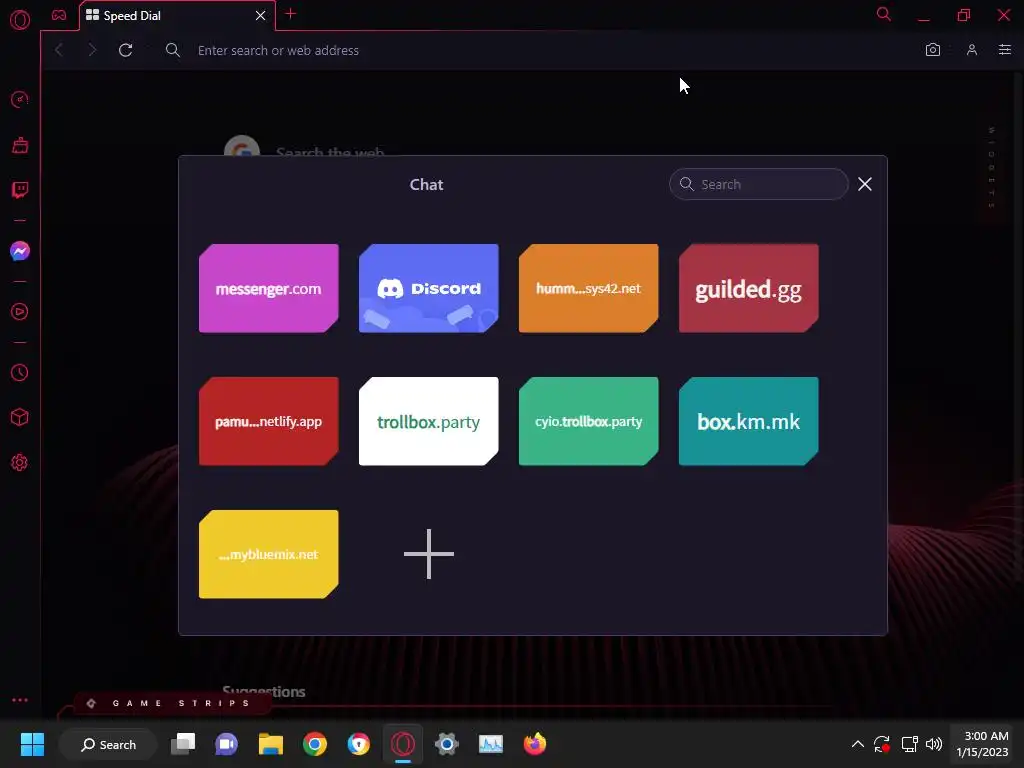1024x768 pixels.
Task: Click the Chat folder title
Action: pos(426,185)
